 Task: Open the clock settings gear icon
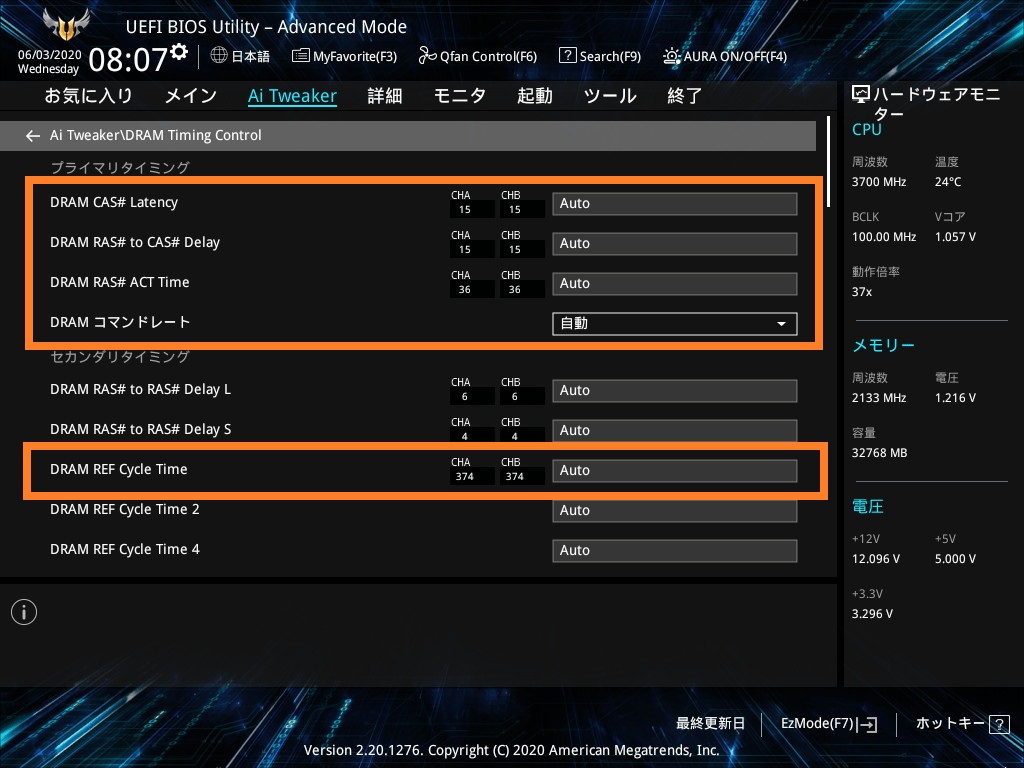(179, 51)
